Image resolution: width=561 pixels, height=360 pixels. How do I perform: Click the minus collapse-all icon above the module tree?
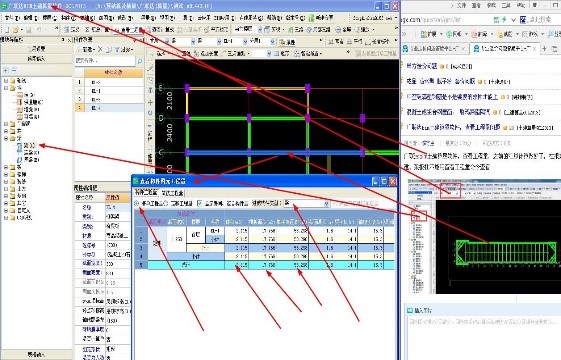[14, 70]
